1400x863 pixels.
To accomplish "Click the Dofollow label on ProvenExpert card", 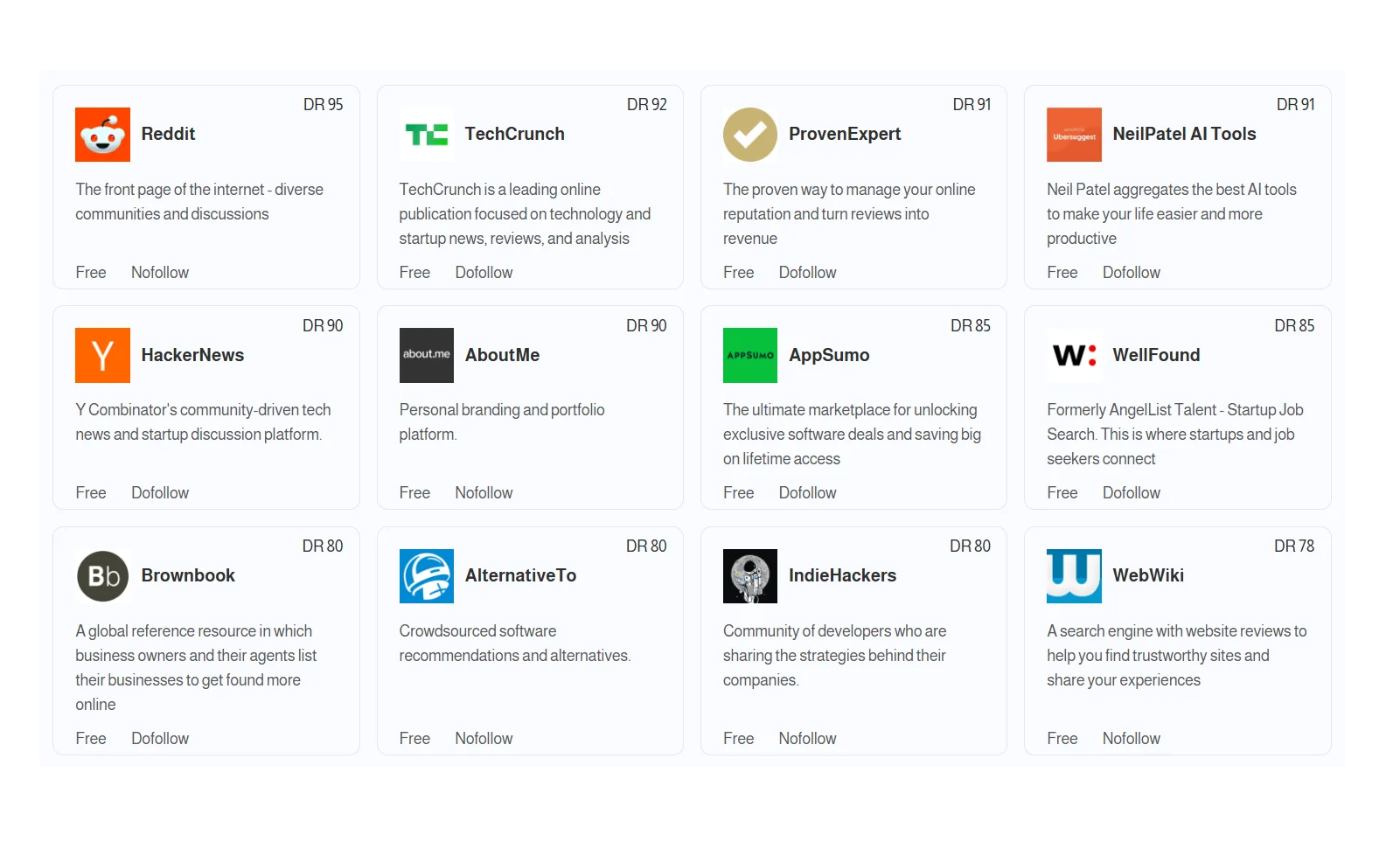I will [x=807, y=273].
